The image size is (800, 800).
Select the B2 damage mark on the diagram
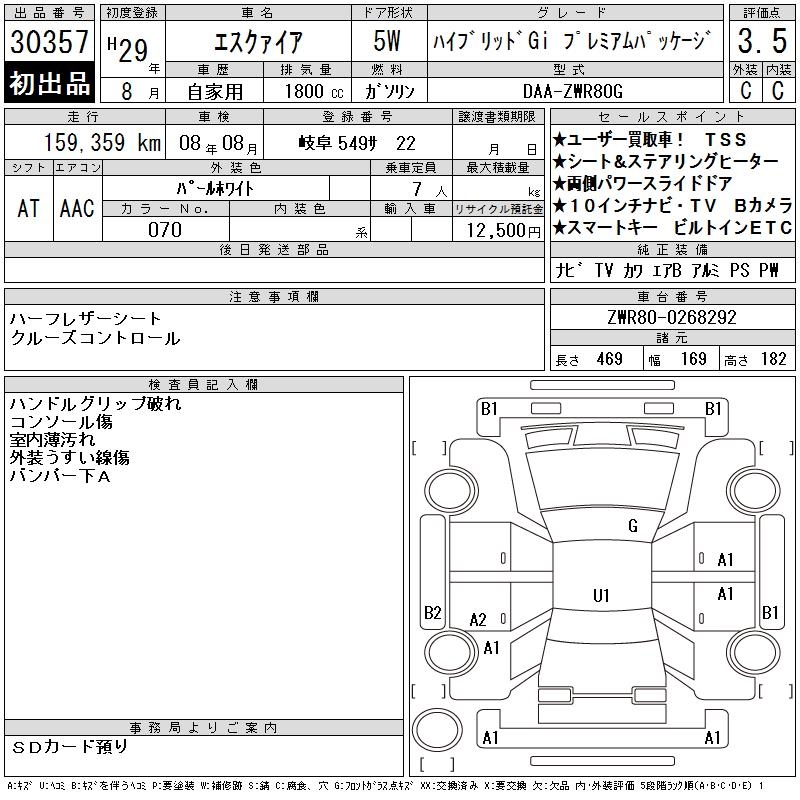pos(433,612)
